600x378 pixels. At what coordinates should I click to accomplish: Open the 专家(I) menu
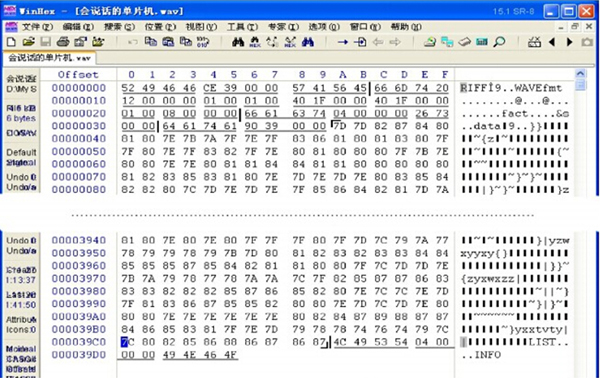coord(283,27)
